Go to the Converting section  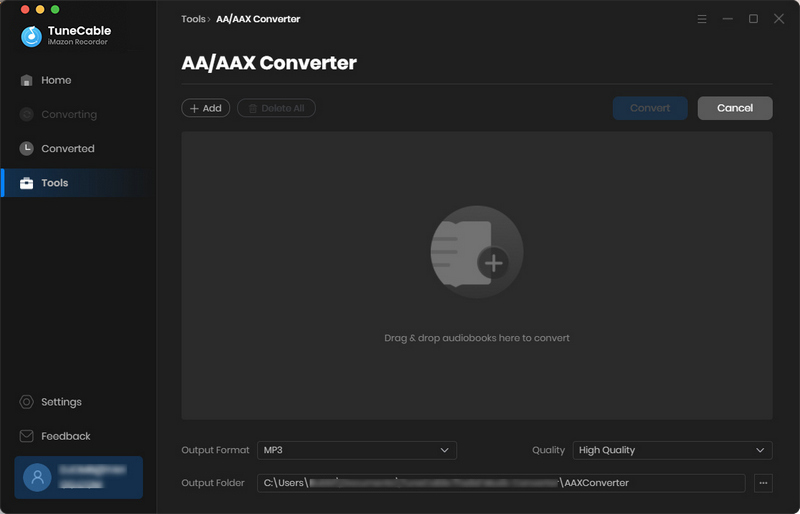(58, 114)
